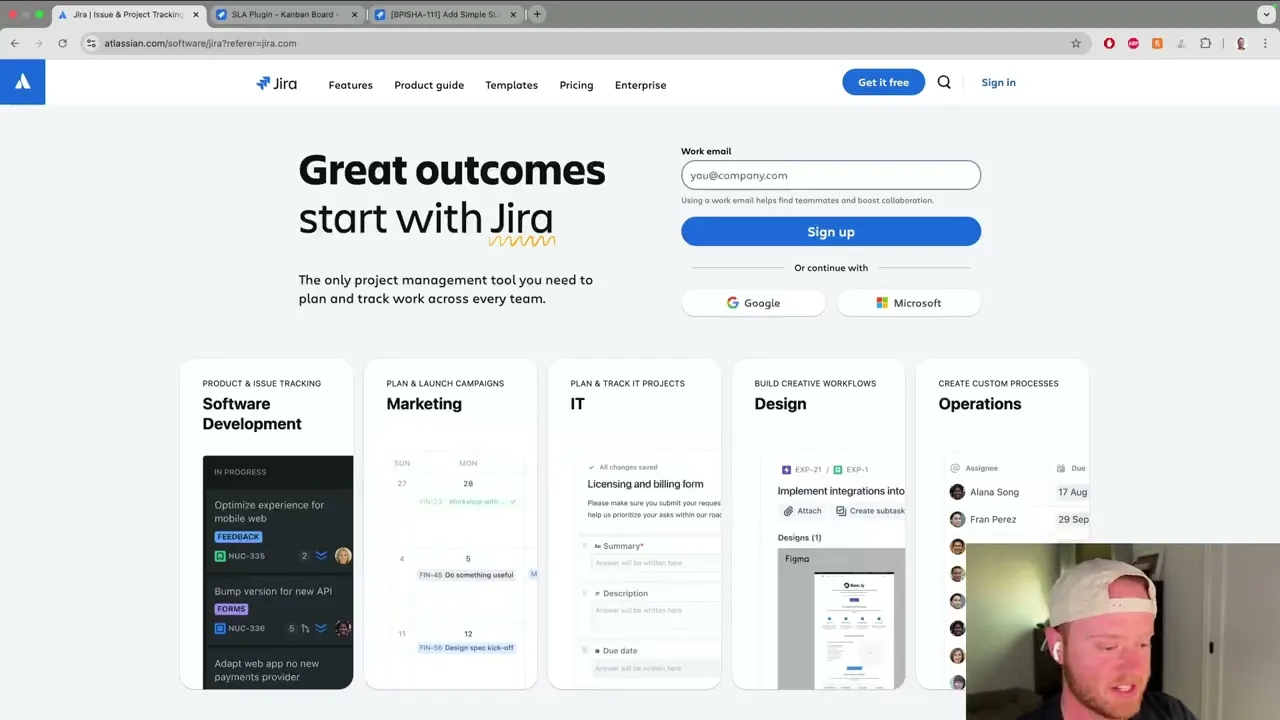The height and width of the screenshot is (720, 1280).
Task: Open the Enterprise menu item
Action: pos(640,85)
